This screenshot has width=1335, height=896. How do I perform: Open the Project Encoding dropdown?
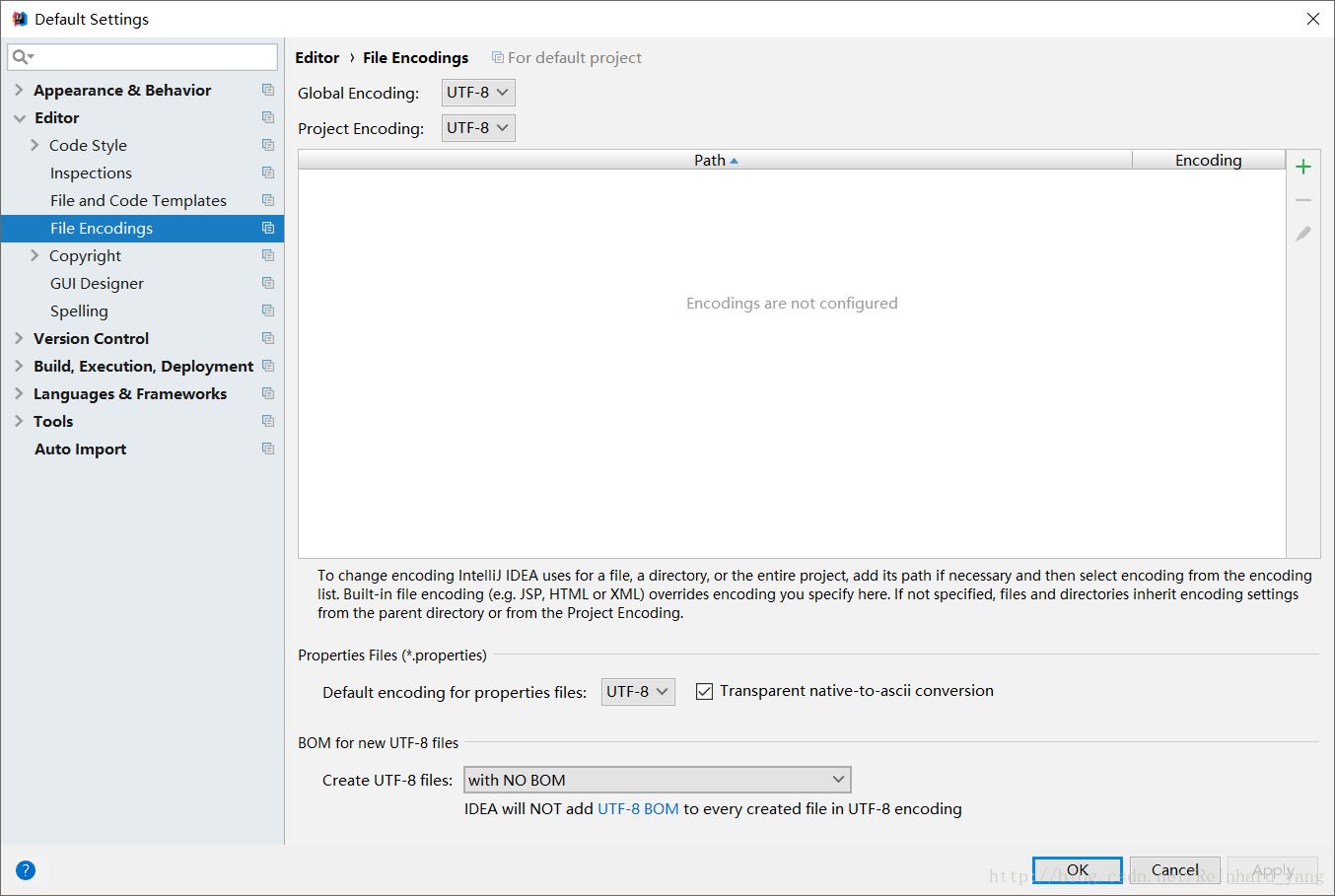(478, 128)
